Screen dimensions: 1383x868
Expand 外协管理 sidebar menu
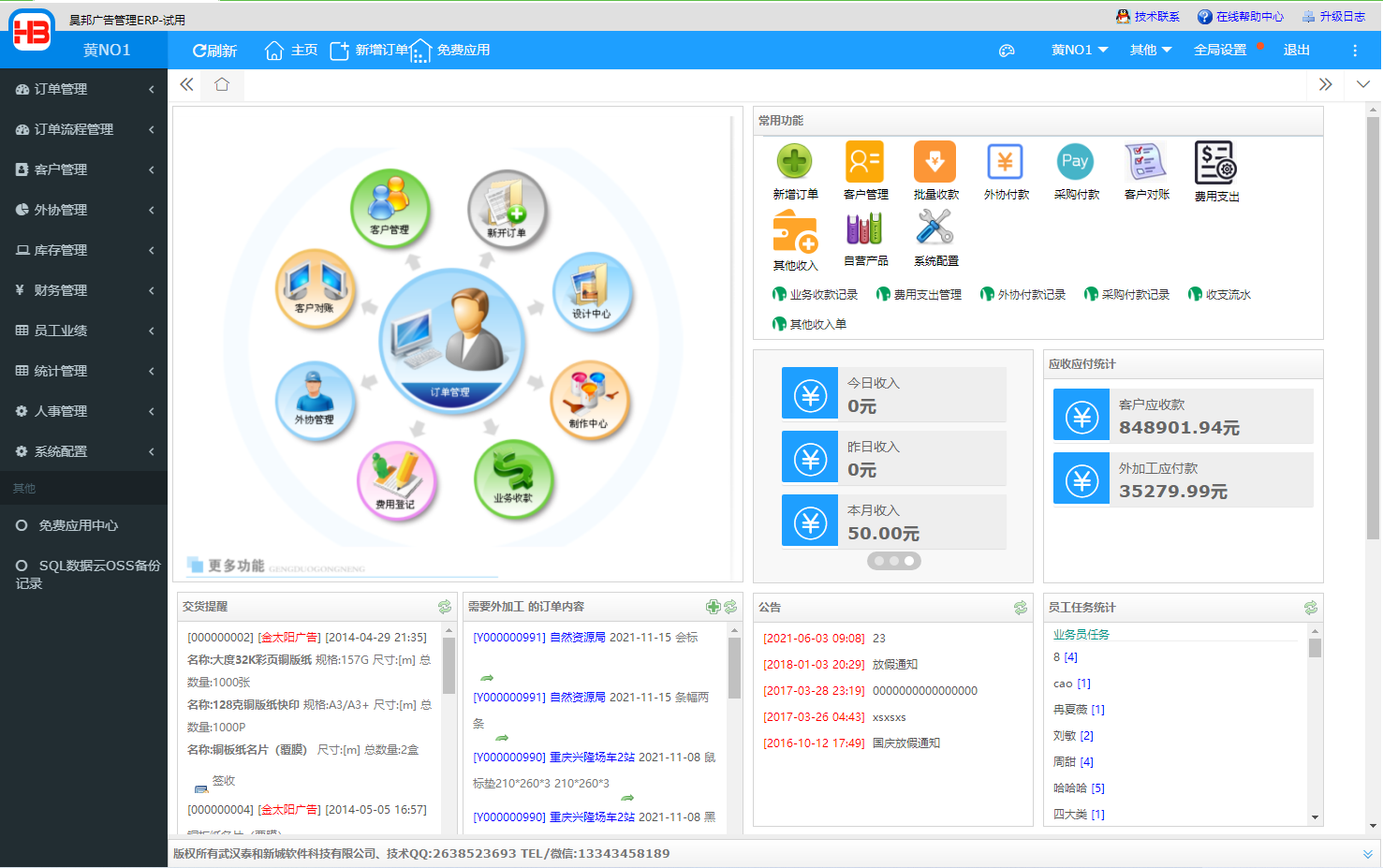[x=84, y=210]
